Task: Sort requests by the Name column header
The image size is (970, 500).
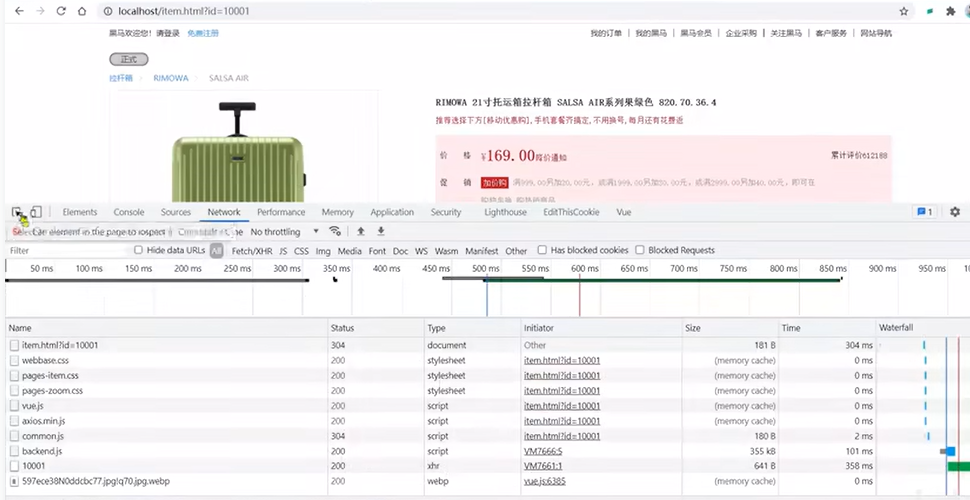Action: (x=166, y=328)
